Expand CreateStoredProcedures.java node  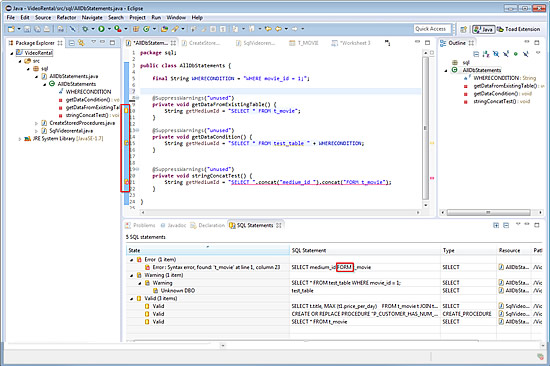[x=36, y=123]
